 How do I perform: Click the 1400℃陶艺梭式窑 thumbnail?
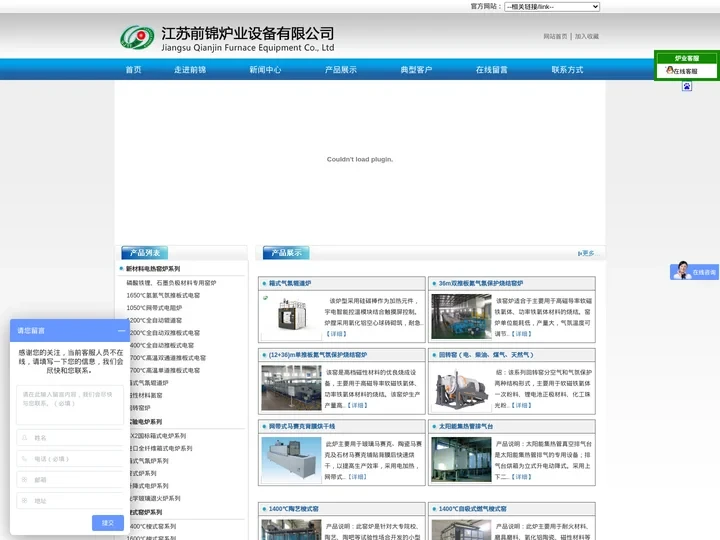pos(291,530)
